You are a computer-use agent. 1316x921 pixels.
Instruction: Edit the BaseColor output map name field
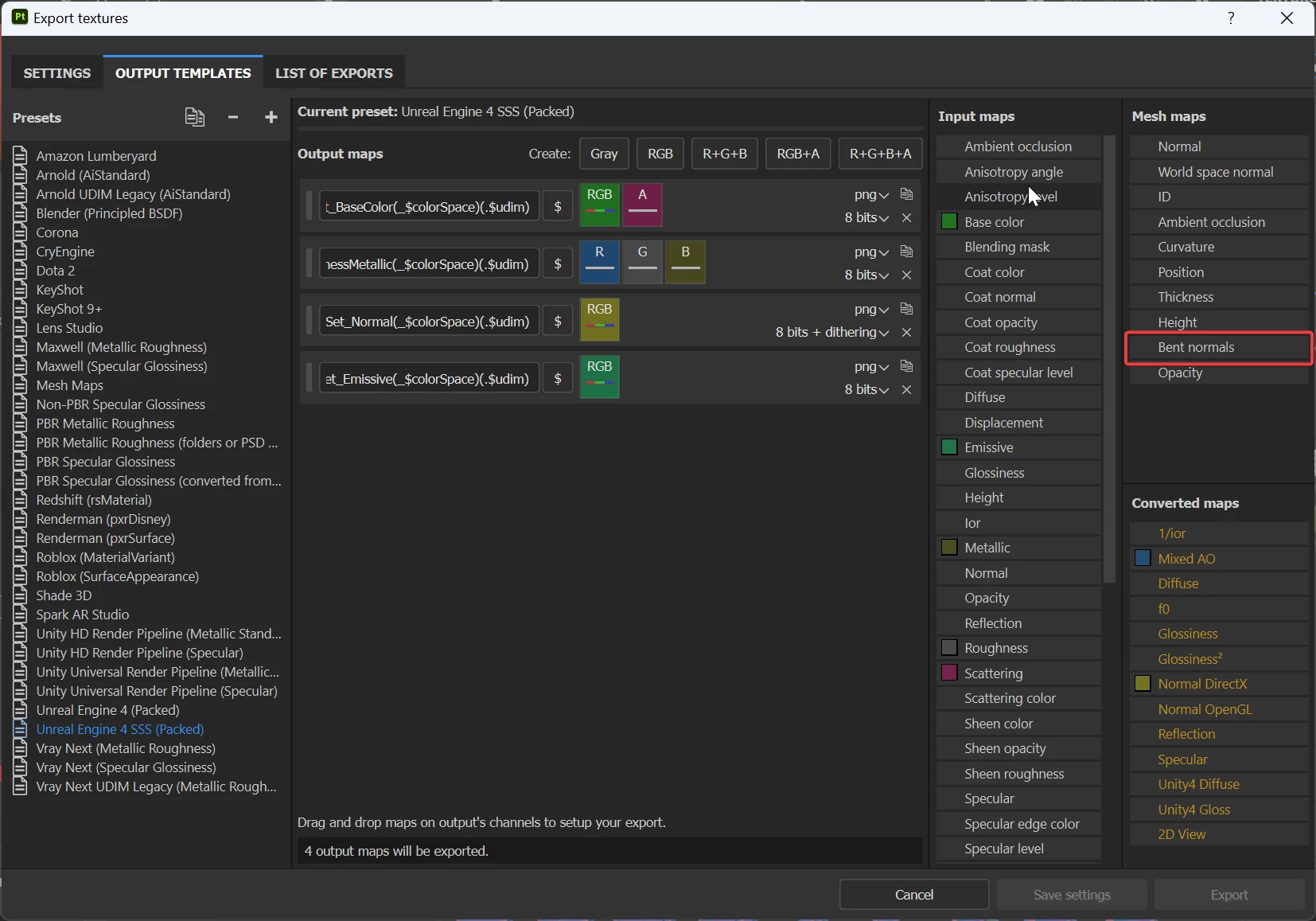pyautogui.click(x=429, y=206)
